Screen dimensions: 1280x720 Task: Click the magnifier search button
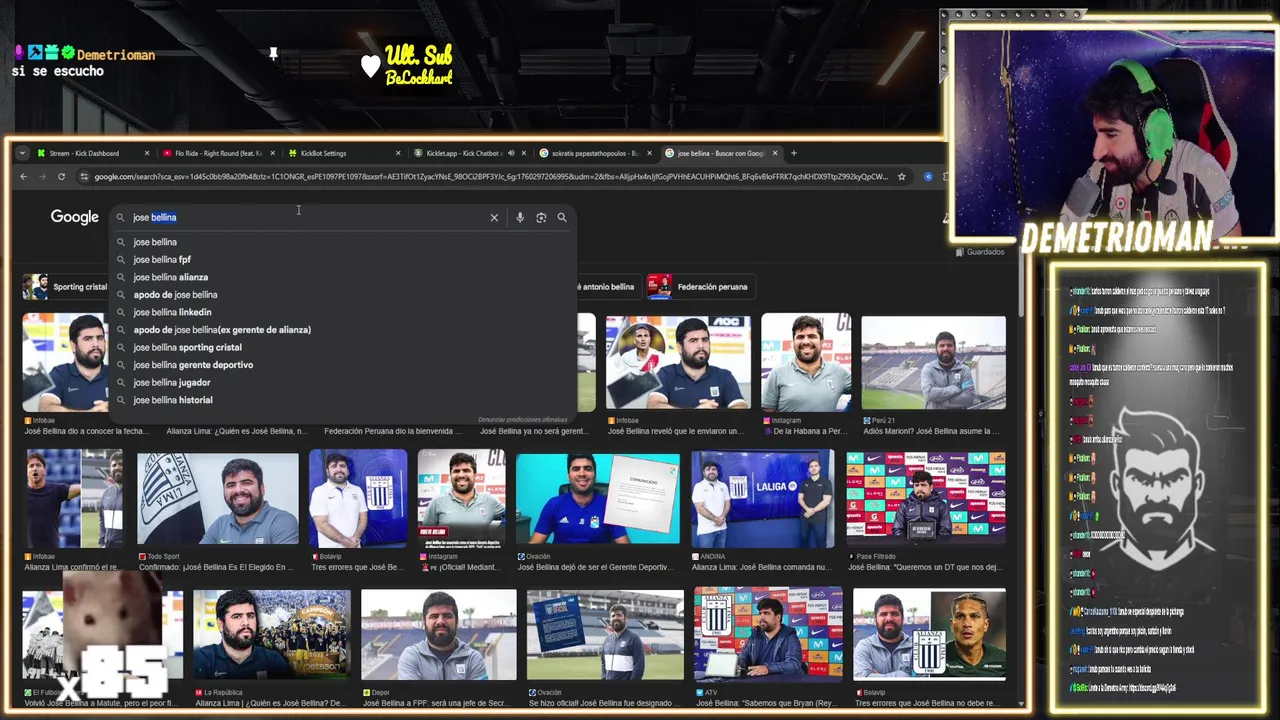pos(562,217)
